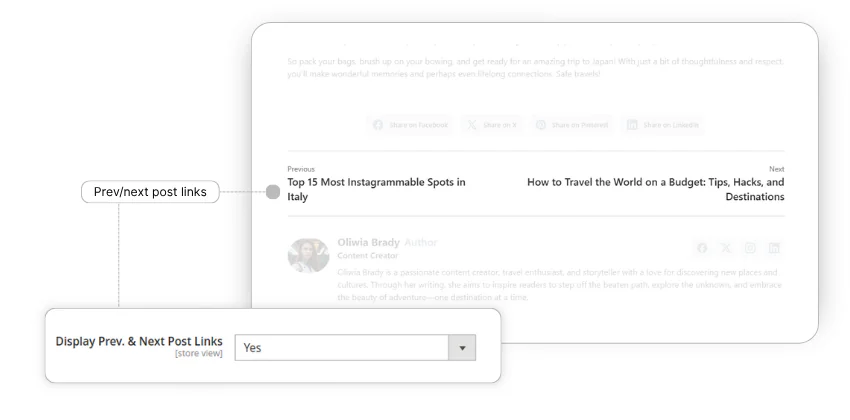The height and width of the screenshot is (420, 850).
Task: Click the [store view] scope label
Action: pyautogui.click(x=199, y=354)
